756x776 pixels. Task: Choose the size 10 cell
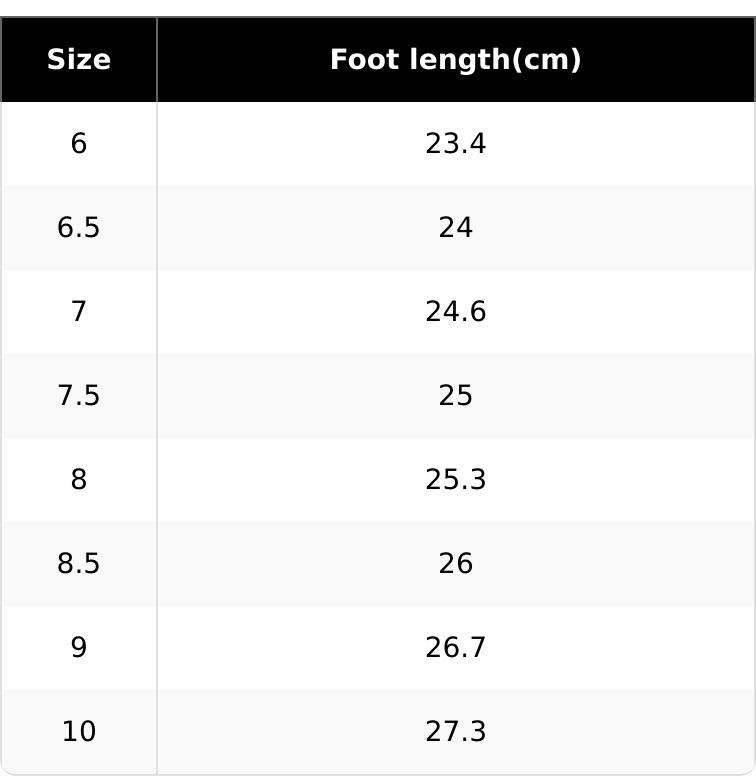[78, 732]
